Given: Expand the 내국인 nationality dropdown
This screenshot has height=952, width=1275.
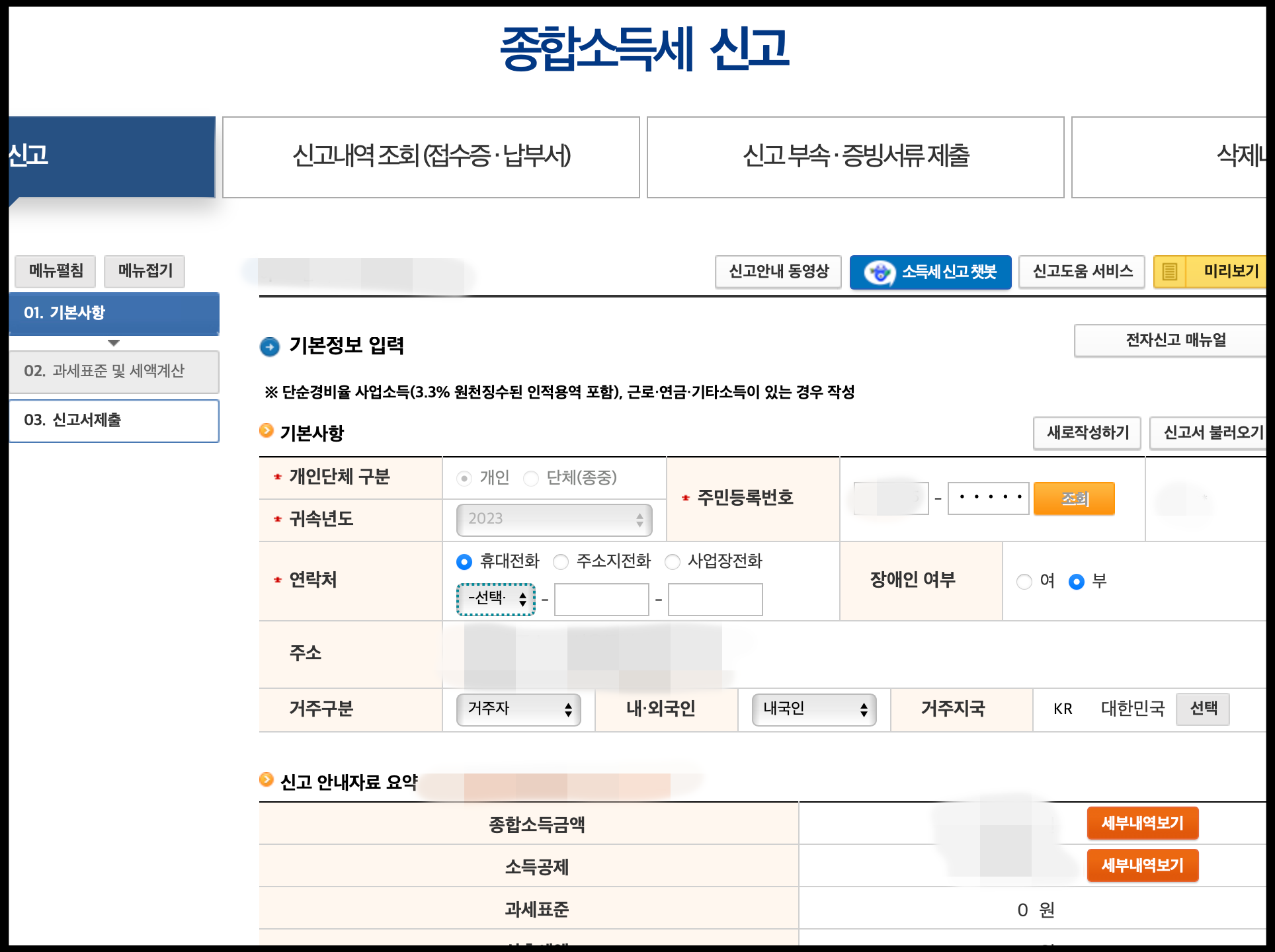Looking at the screenshot, I should [x=814, y=710].
